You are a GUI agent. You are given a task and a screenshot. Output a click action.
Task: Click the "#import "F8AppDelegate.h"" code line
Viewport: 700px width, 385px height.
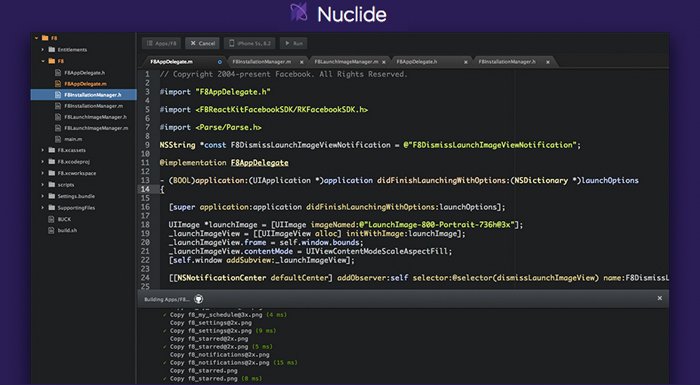pyautogui.click(x=215, y=92)
